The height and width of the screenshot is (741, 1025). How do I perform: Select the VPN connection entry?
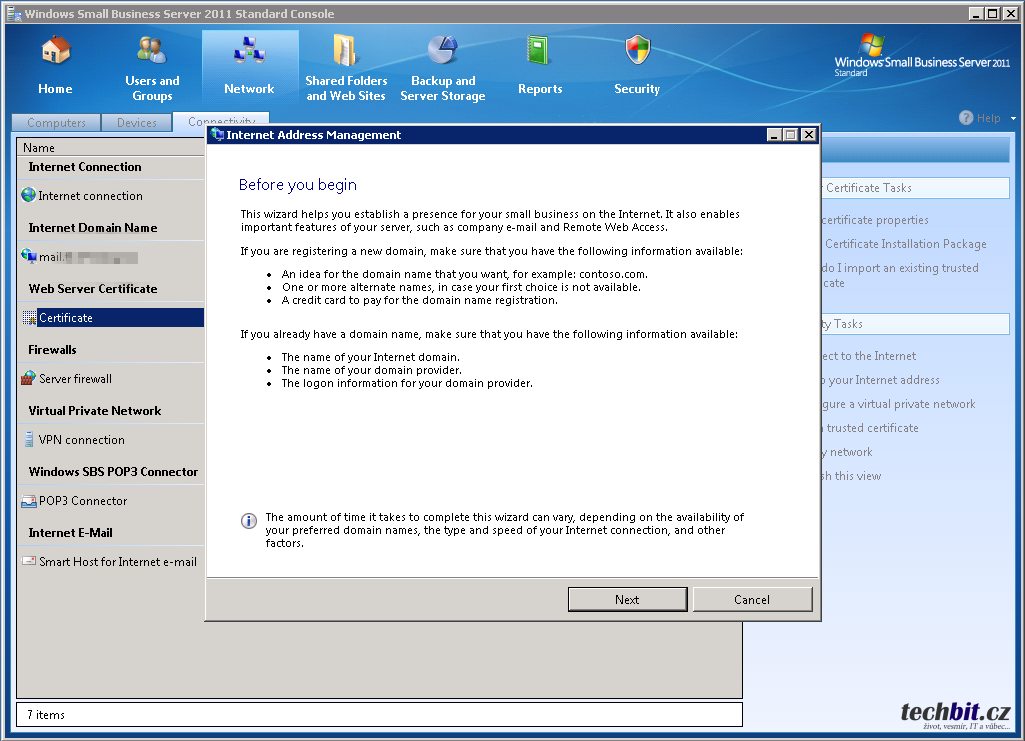(x=81, y=440)
